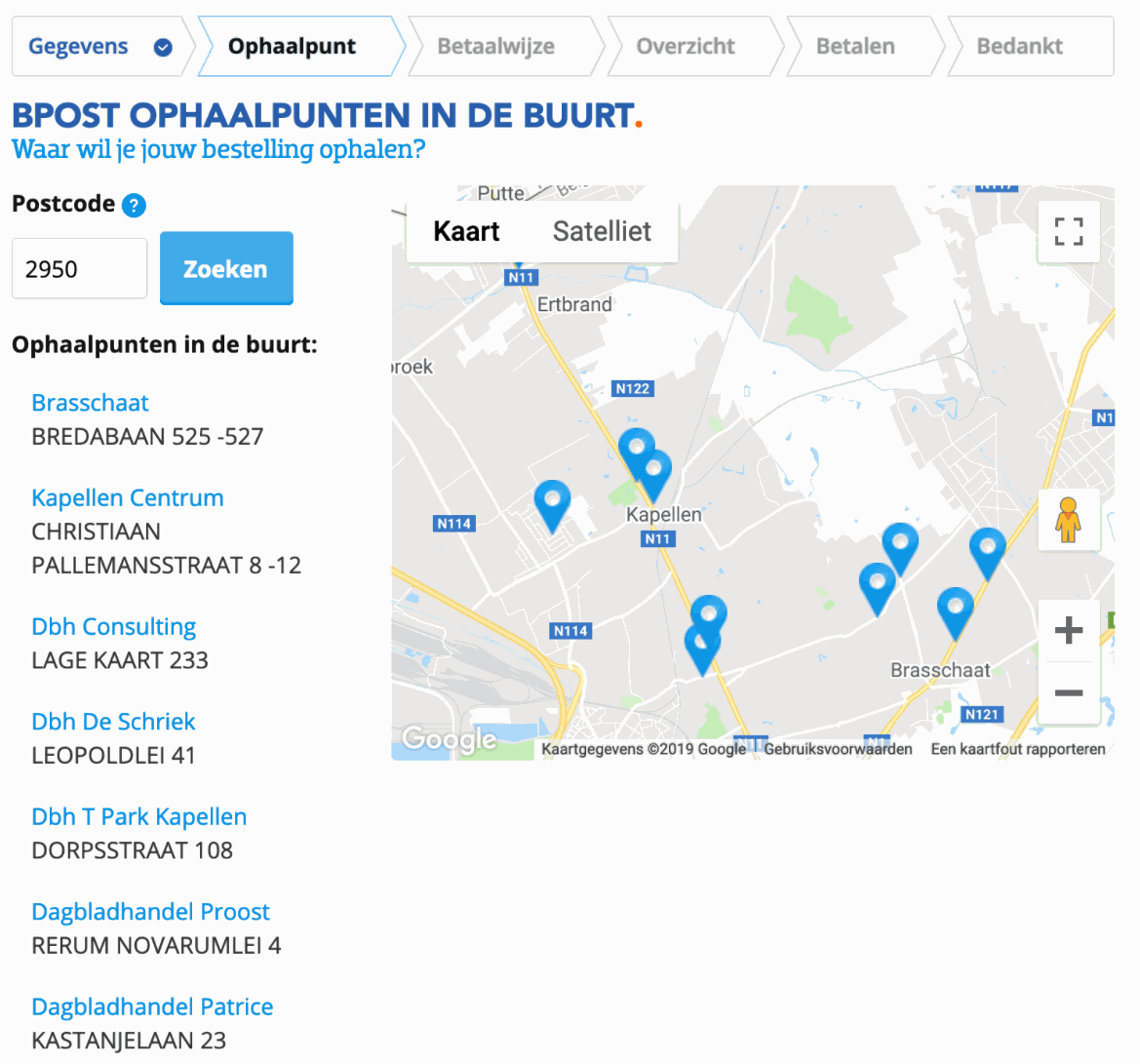Zoom out on the map
This screenshot has height=1064, width=1140.
1068,692
